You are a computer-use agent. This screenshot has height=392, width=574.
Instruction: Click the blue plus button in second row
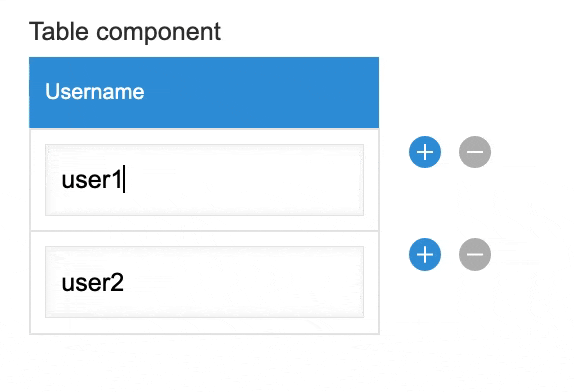425,254
